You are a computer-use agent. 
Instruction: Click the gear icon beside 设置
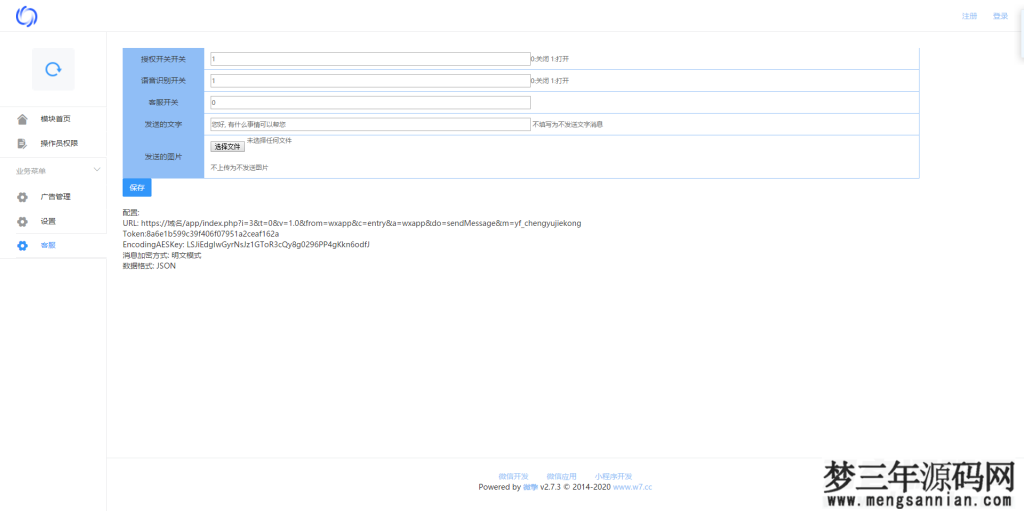pyautogui.click(x=22, y=221)
